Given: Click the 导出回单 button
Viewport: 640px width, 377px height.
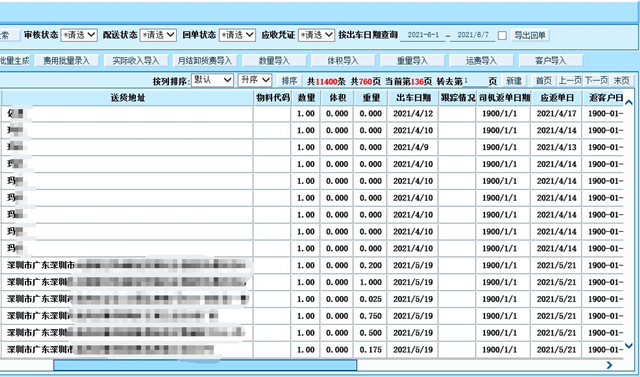Looking at the screenshot, I should point(530,35).
